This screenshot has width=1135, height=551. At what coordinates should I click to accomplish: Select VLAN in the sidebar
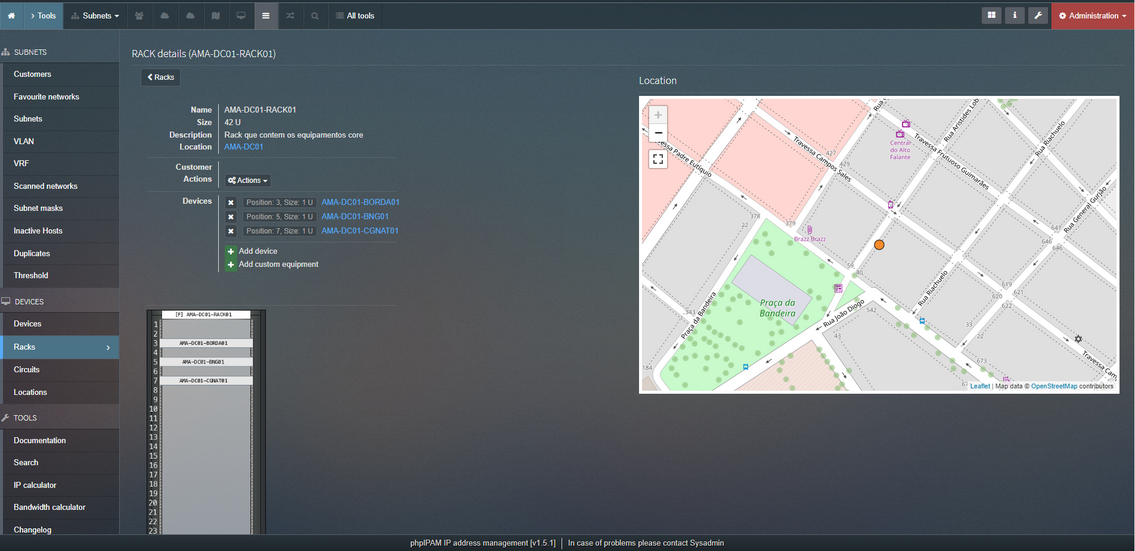click(x=60, y=142)
